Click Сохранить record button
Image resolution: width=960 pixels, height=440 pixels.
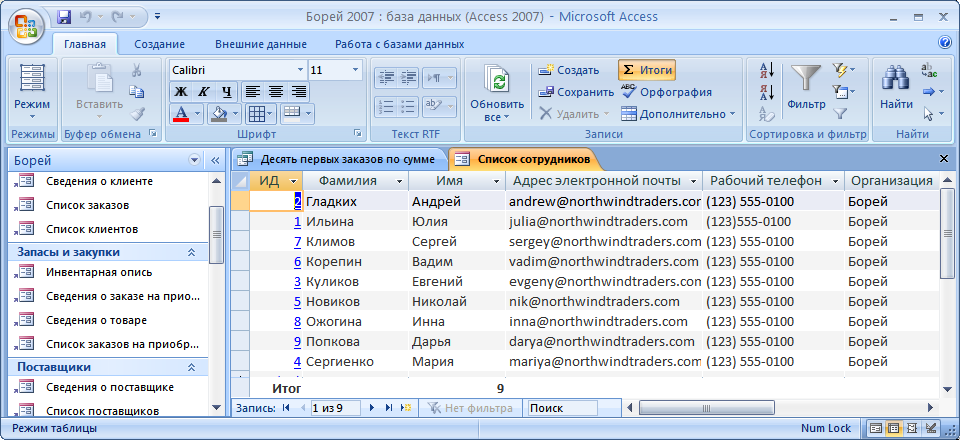click(x=576, y=92)
